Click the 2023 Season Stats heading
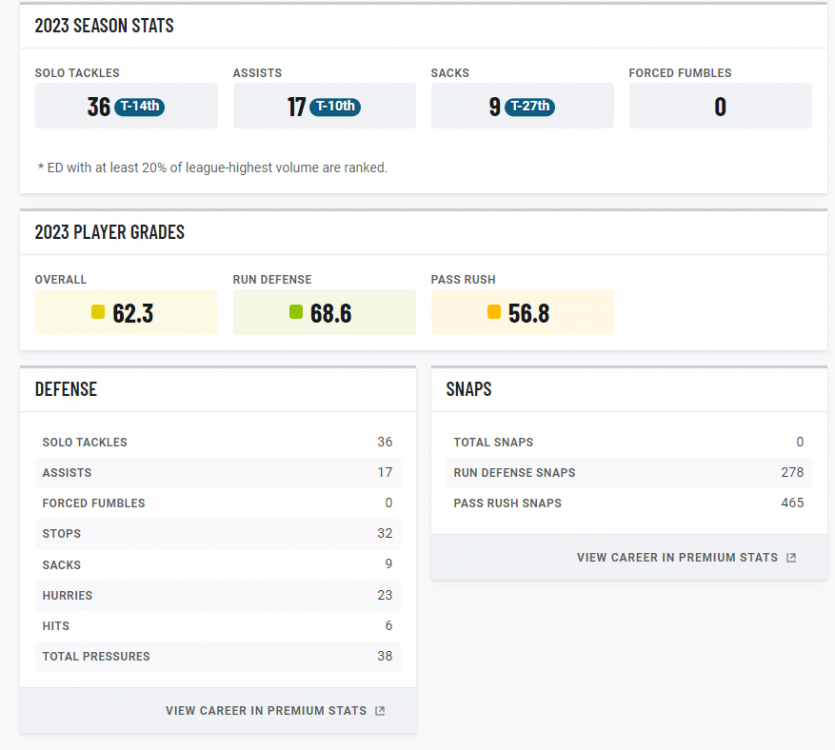 coord(104,26)
